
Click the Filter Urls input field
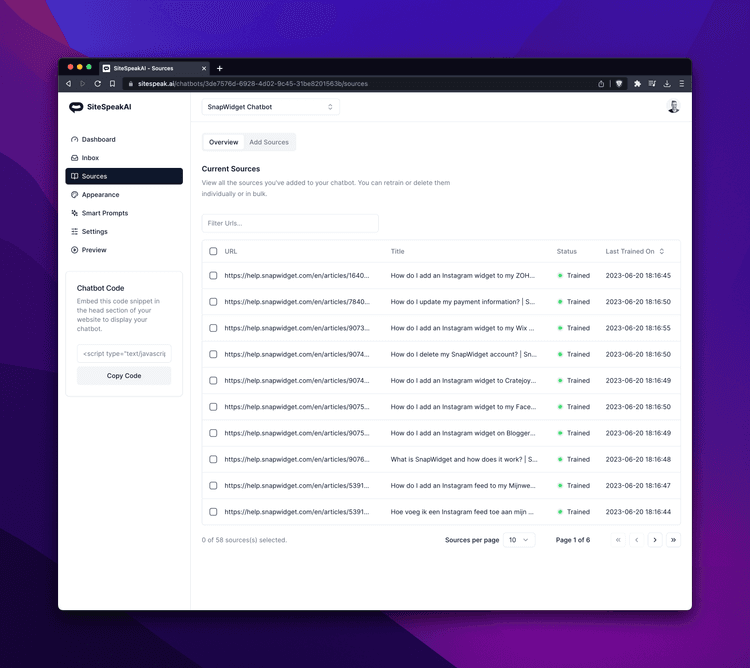coord(290,223)
